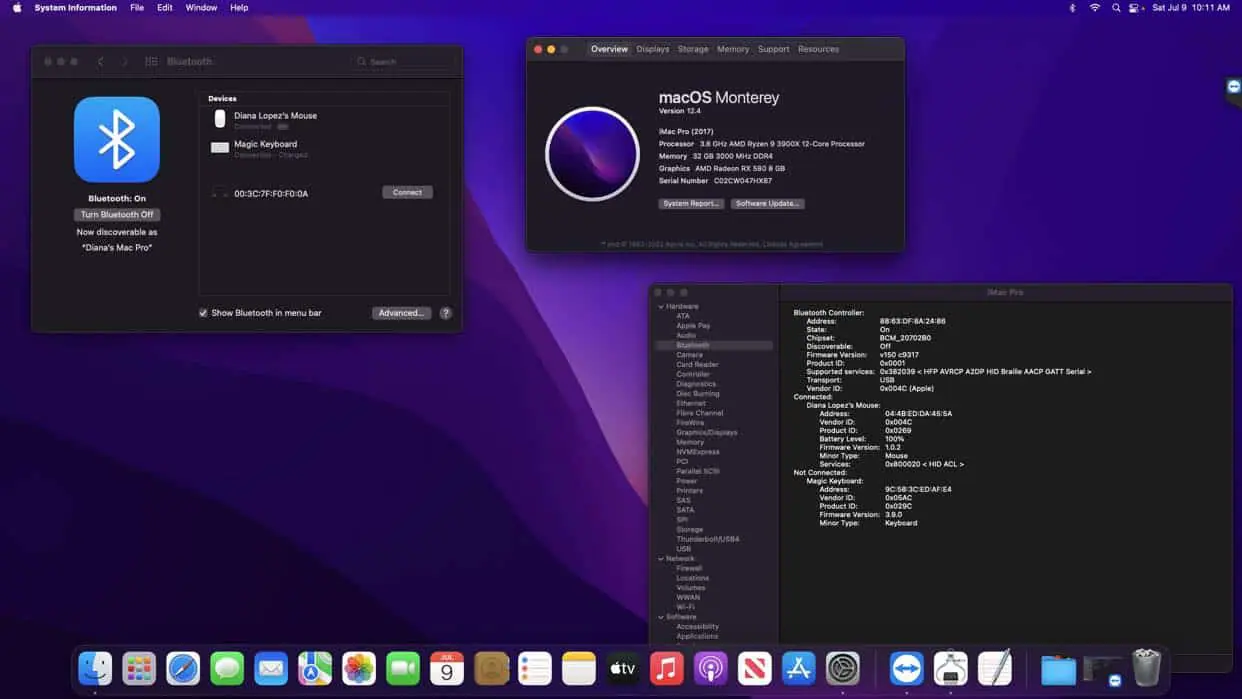Collapse the Software section in sidebar
This screenshot has height=699, width=1242.
tap(661, 617)
